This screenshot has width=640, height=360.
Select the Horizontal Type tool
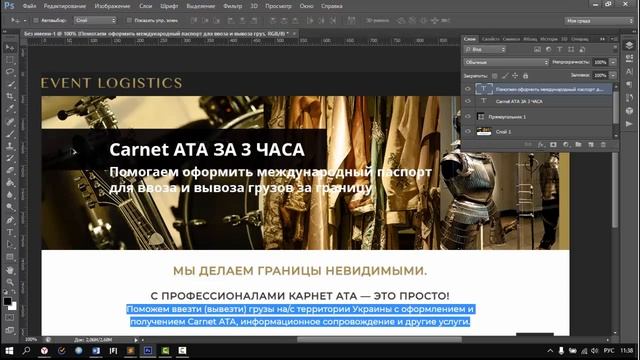click(x=10, y=233)
